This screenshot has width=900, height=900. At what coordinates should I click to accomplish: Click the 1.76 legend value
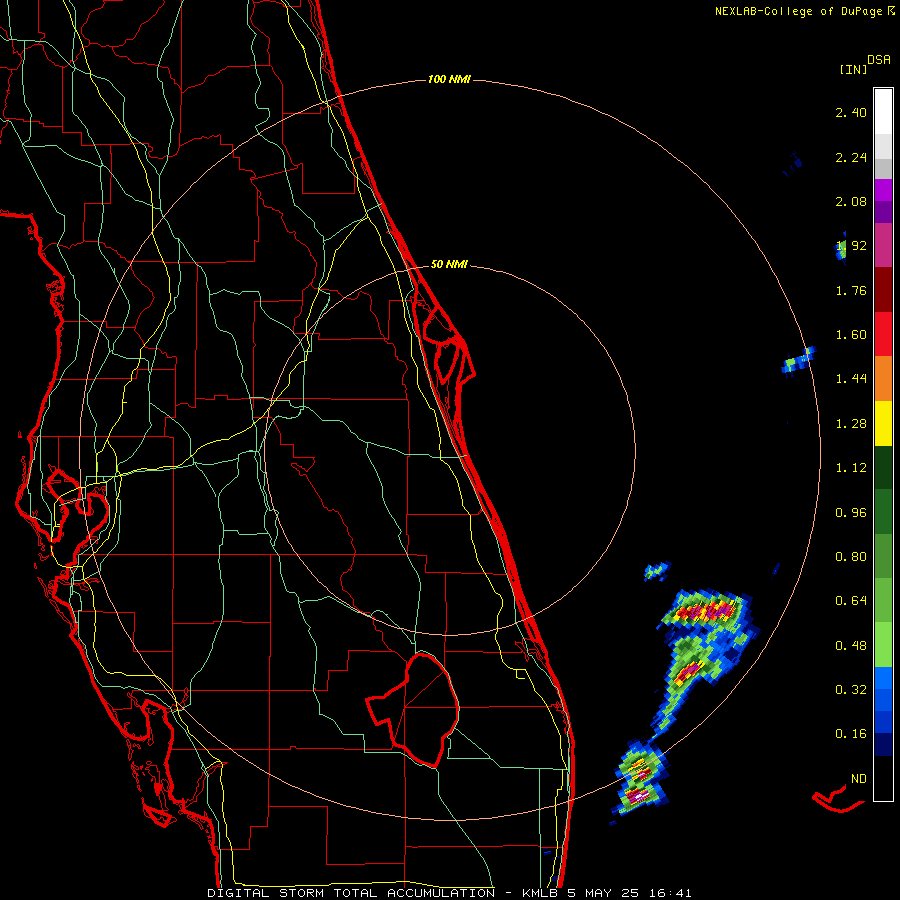point(851,290)
